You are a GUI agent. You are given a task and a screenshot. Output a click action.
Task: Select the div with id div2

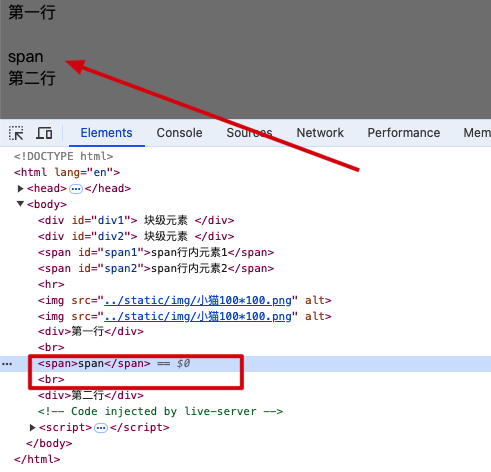pos(136,236)
